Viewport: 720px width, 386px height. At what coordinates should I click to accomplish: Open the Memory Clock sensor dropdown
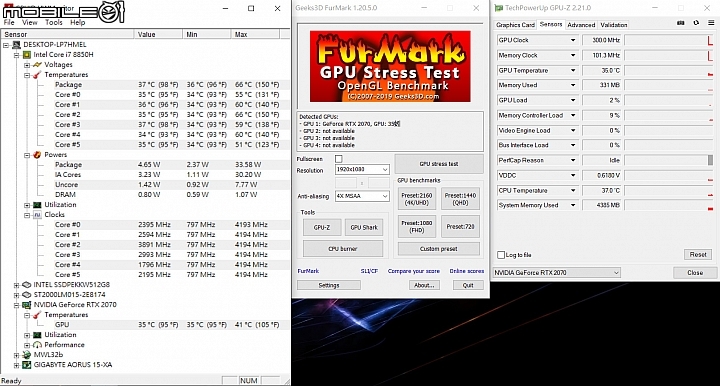(573, 55)
